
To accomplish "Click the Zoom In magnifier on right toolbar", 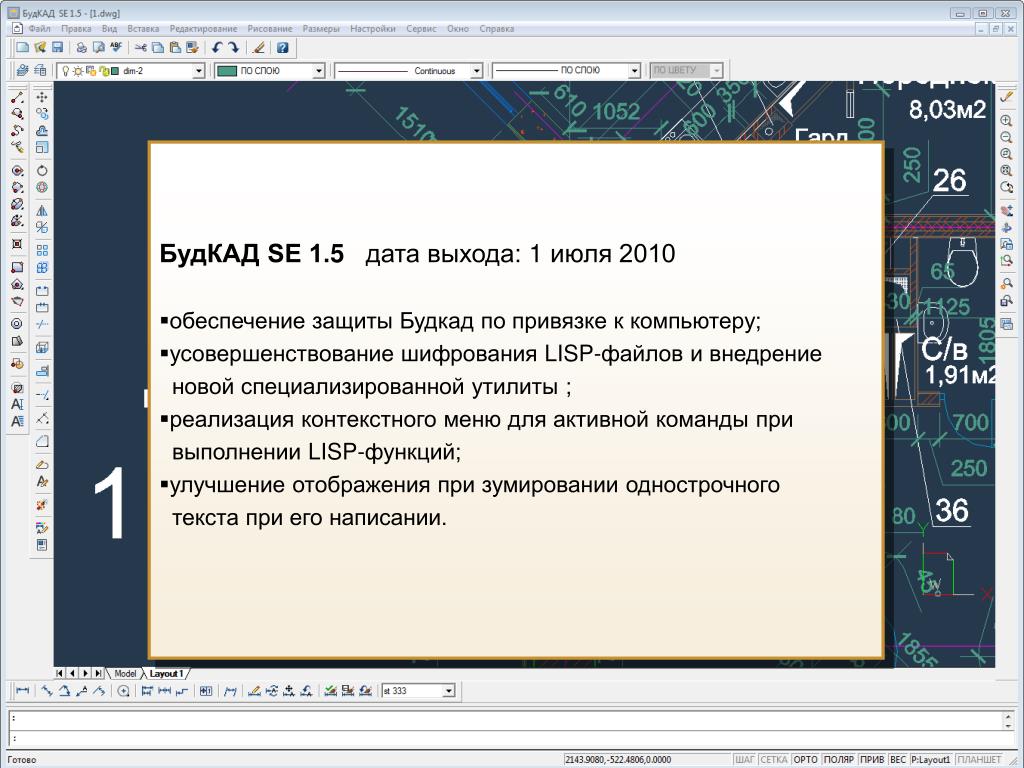I will [1006, 121].
